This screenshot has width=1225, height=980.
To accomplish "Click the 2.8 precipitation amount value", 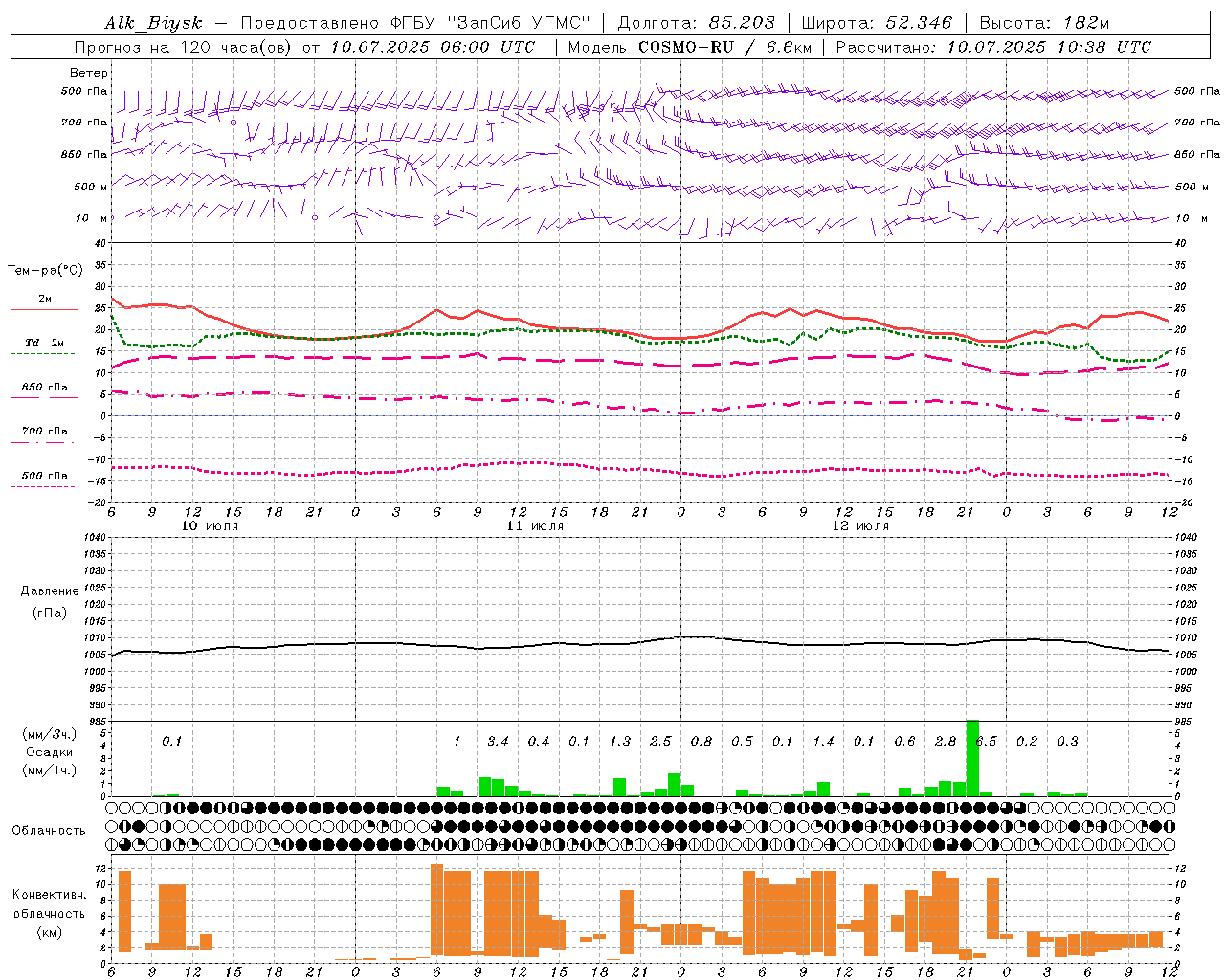I will 946,741.
